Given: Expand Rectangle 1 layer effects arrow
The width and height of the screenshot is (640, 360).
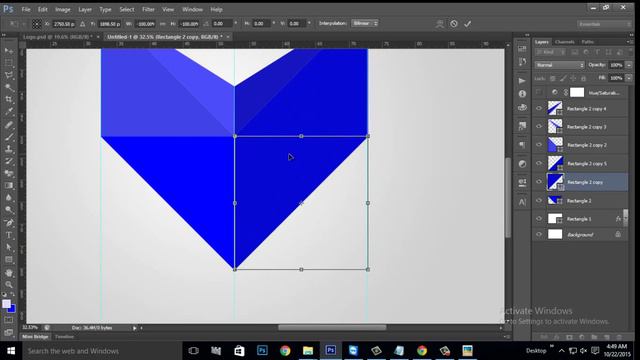Looking at the screenshot, I should tap(625, 219).
